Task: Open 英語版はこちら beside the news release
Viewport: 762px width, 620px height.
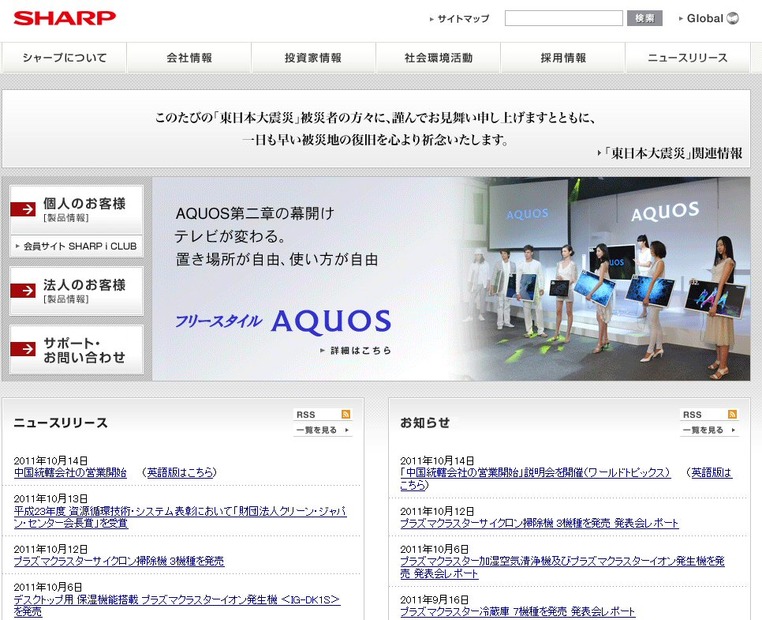Action: click(x=180, y=472)
